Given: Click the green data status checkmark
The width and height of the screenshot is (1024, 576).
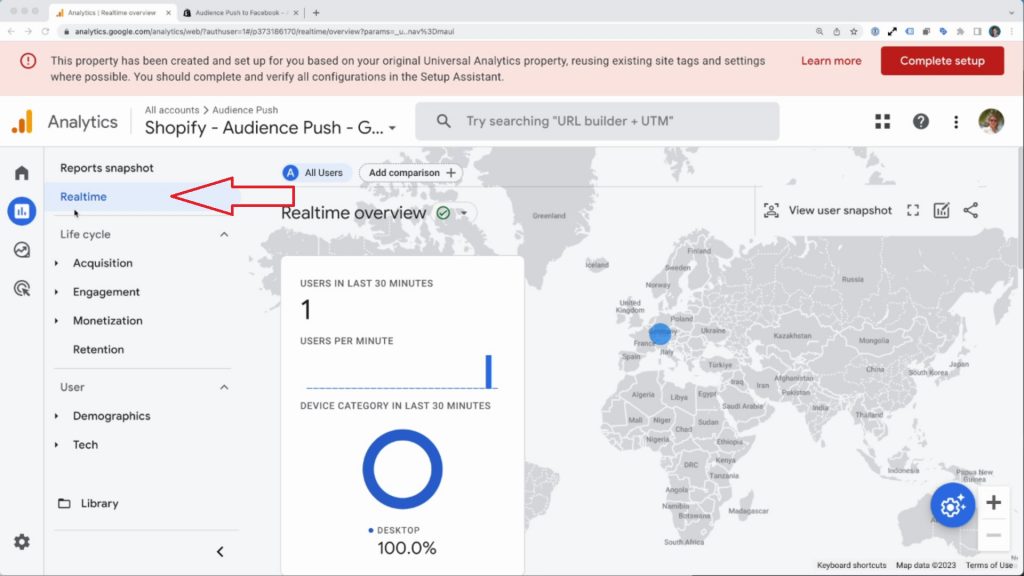Looking at the screenshot, I should click(x=443, y=213).
